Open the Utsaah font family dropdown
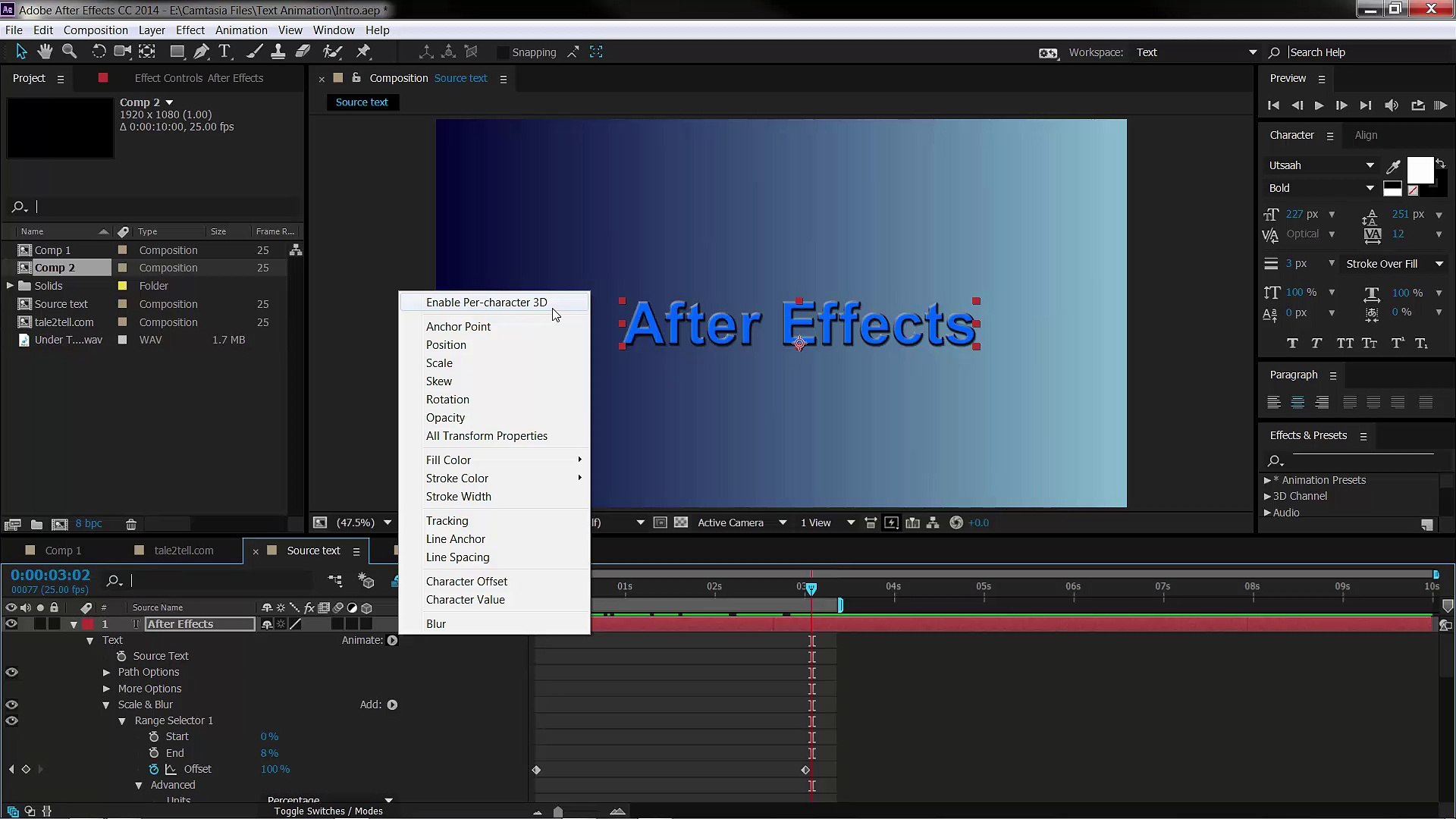 (x=1370, y=165)
